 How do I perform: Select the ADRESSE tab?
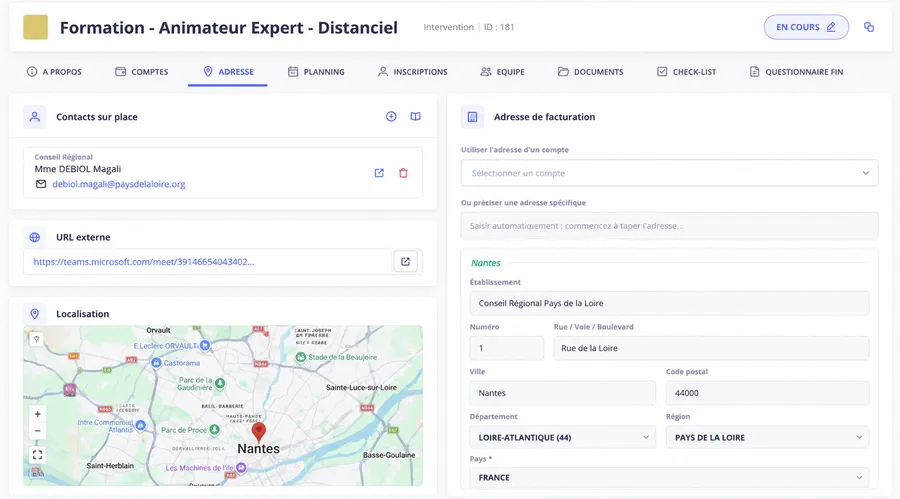[228, 72]
